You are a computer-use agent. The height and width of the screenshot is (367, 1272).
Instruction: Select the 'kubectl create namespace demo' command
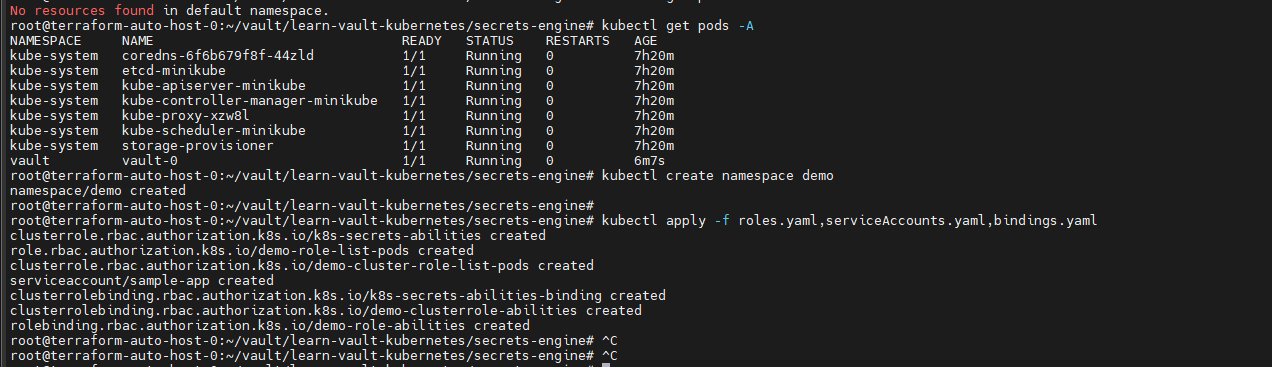718,175
